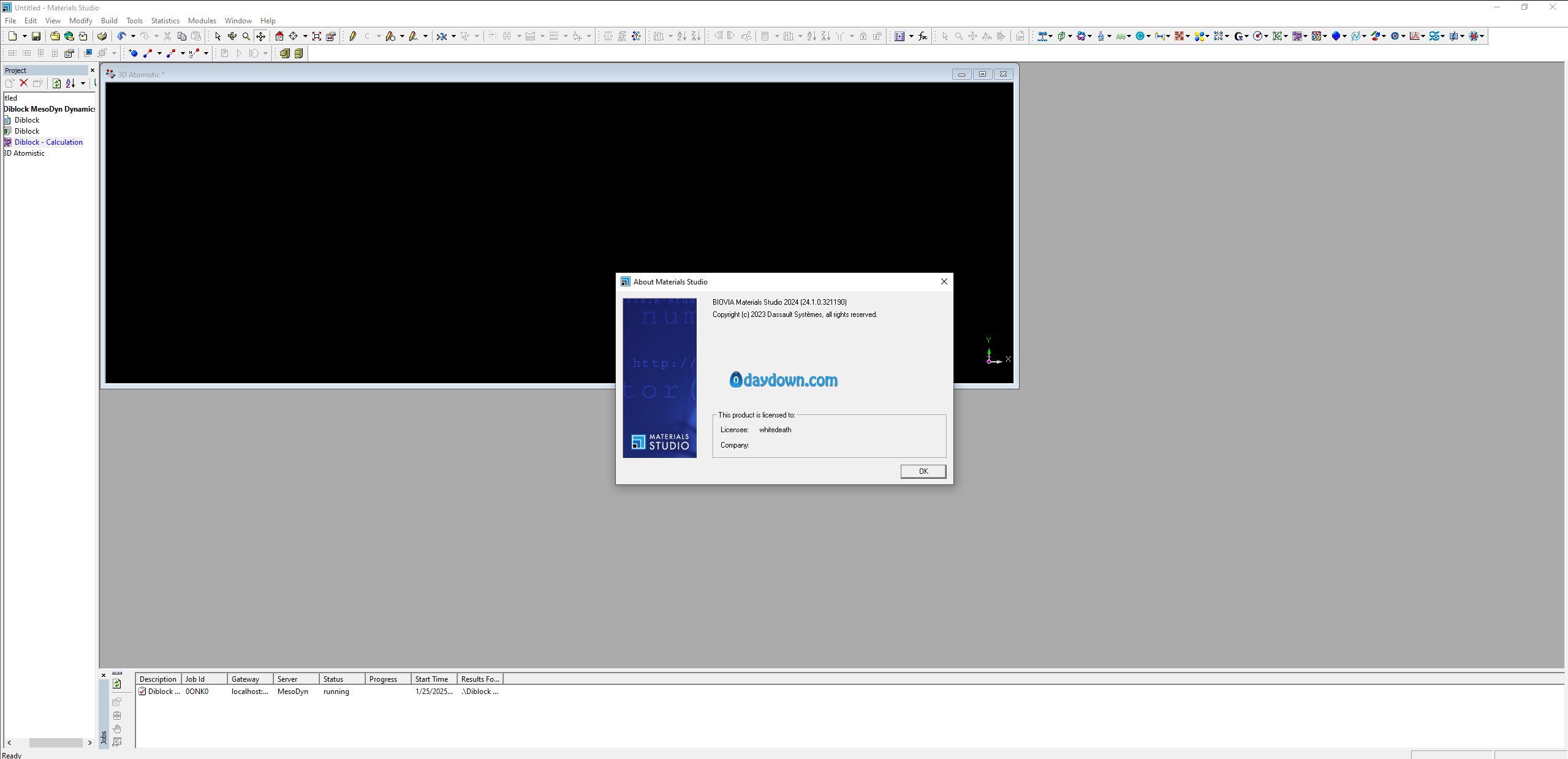Click the Start Time column header
1568x759 pixels.
pyautogui.click(x=434, y=679)
